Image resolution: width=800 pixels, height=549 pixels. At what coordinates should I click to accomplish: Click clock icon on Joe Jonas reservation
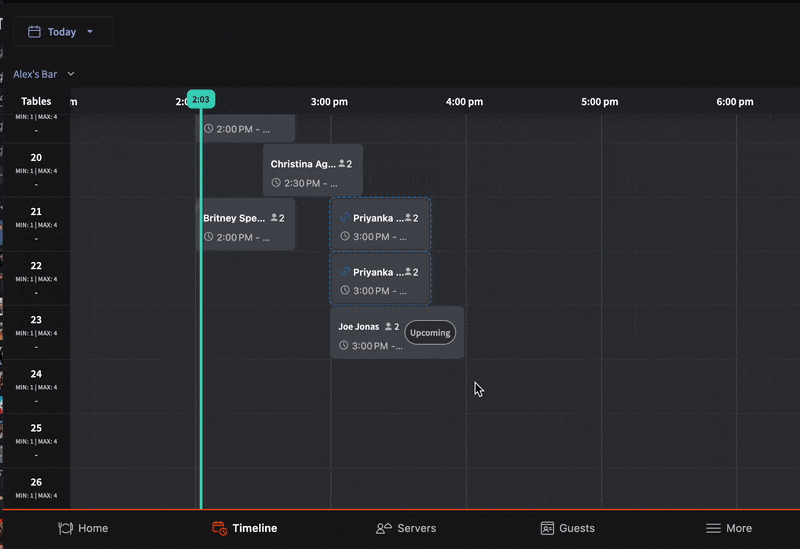coord(344,346)
